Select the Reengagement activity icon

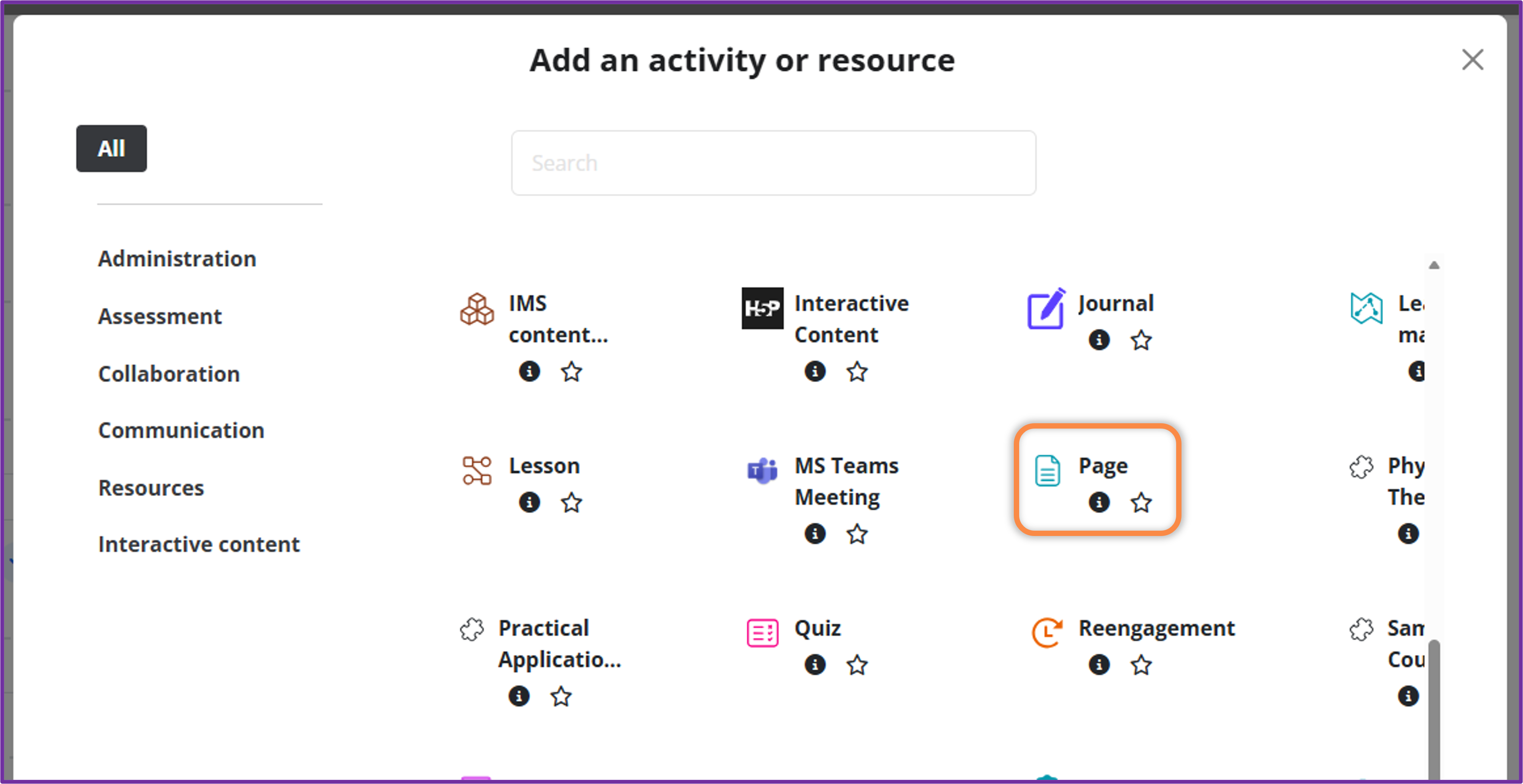tap(1047, 633)
